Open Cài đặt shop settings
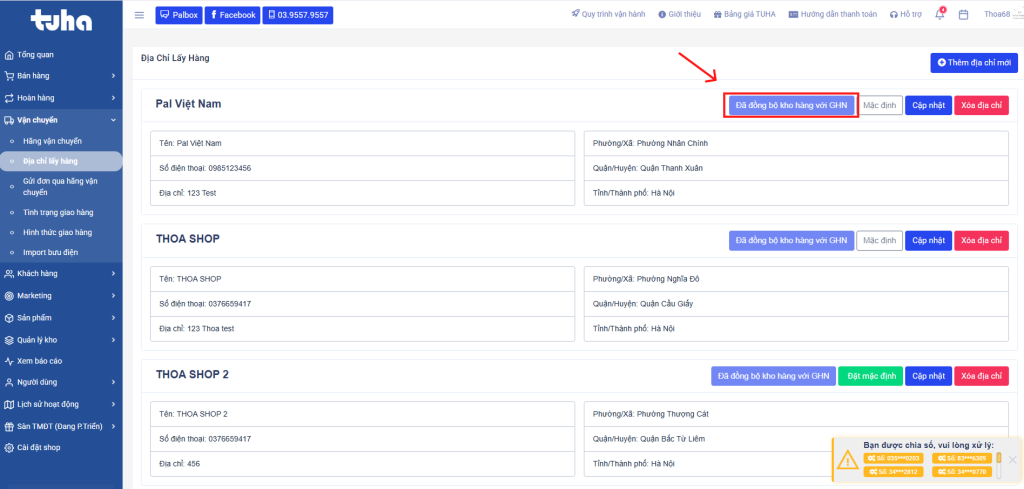The image size is (1024, 489). 39,447
